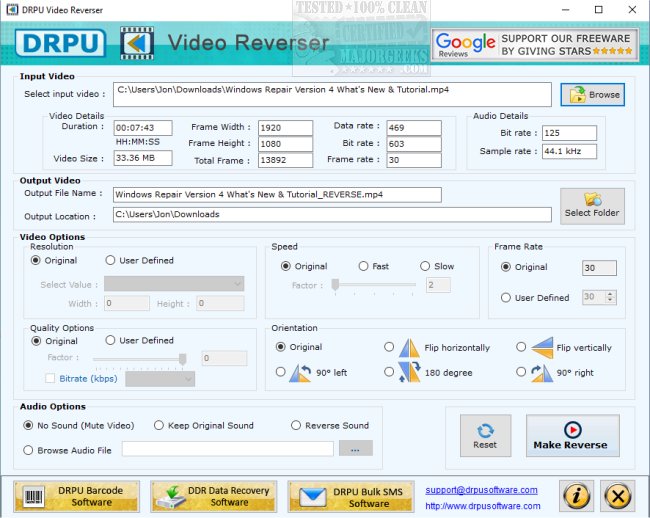Select Flip vertically radio button
Screen dimensions: 650x518
click(x=521, y=347)
